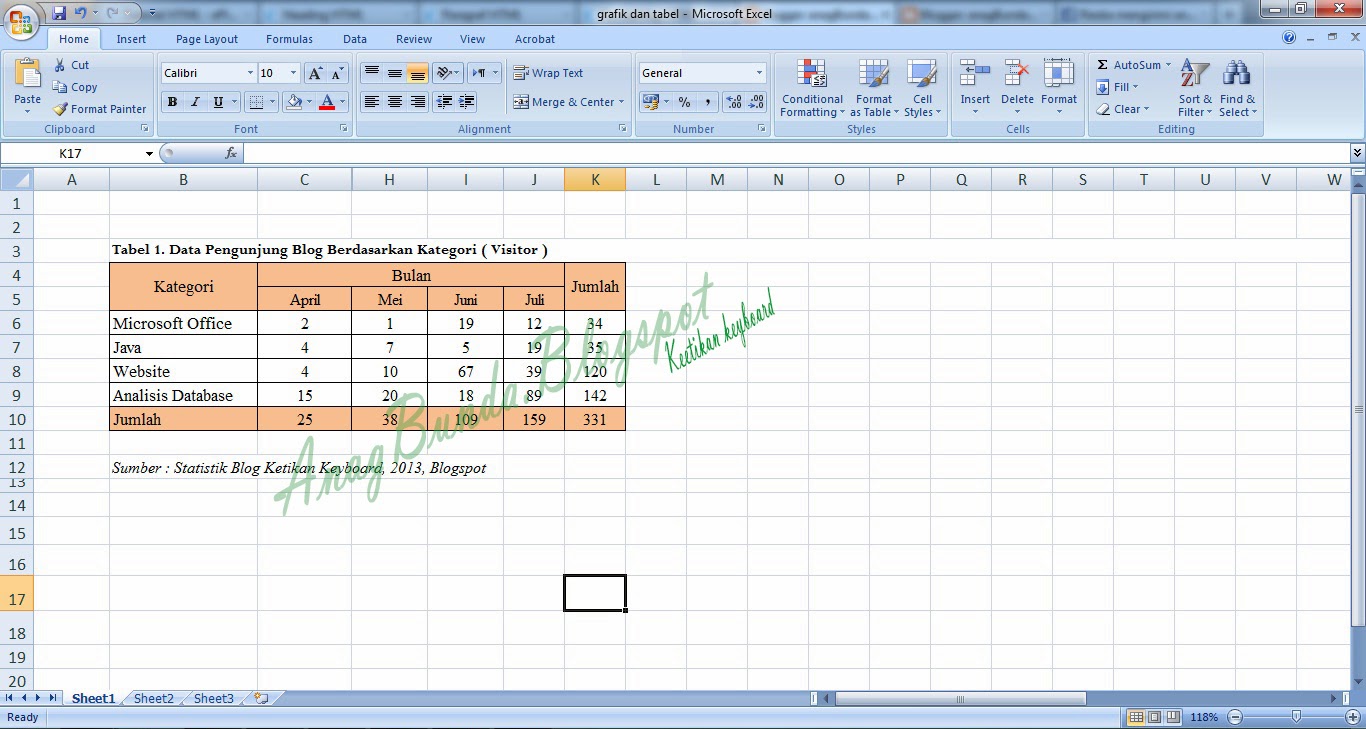Image resolution: width=1366 pixels, height=729 pixels.
Task: Toggle italic formatting
Action: [192, 101]
